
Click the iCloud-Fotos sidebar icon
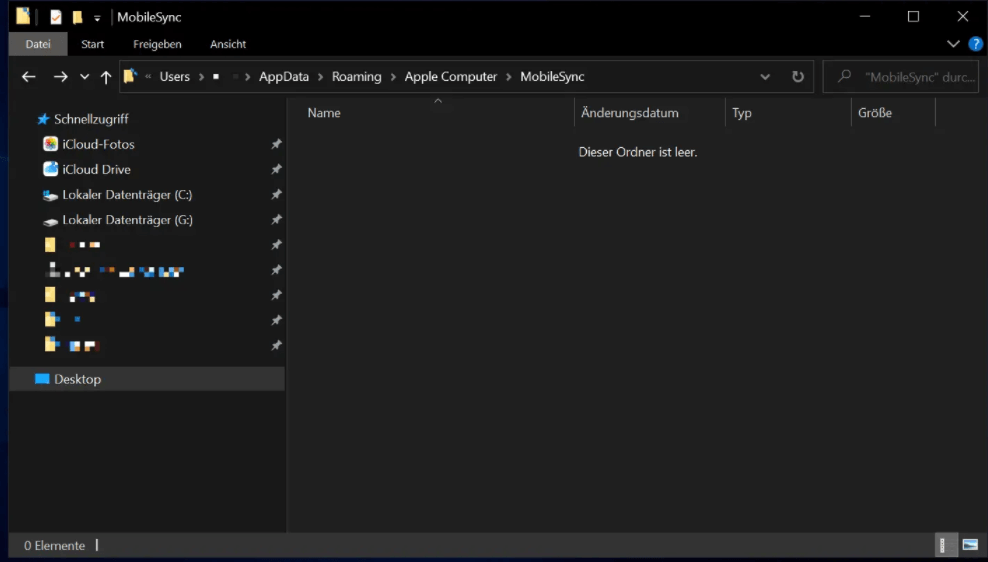(x=51, y=144)
